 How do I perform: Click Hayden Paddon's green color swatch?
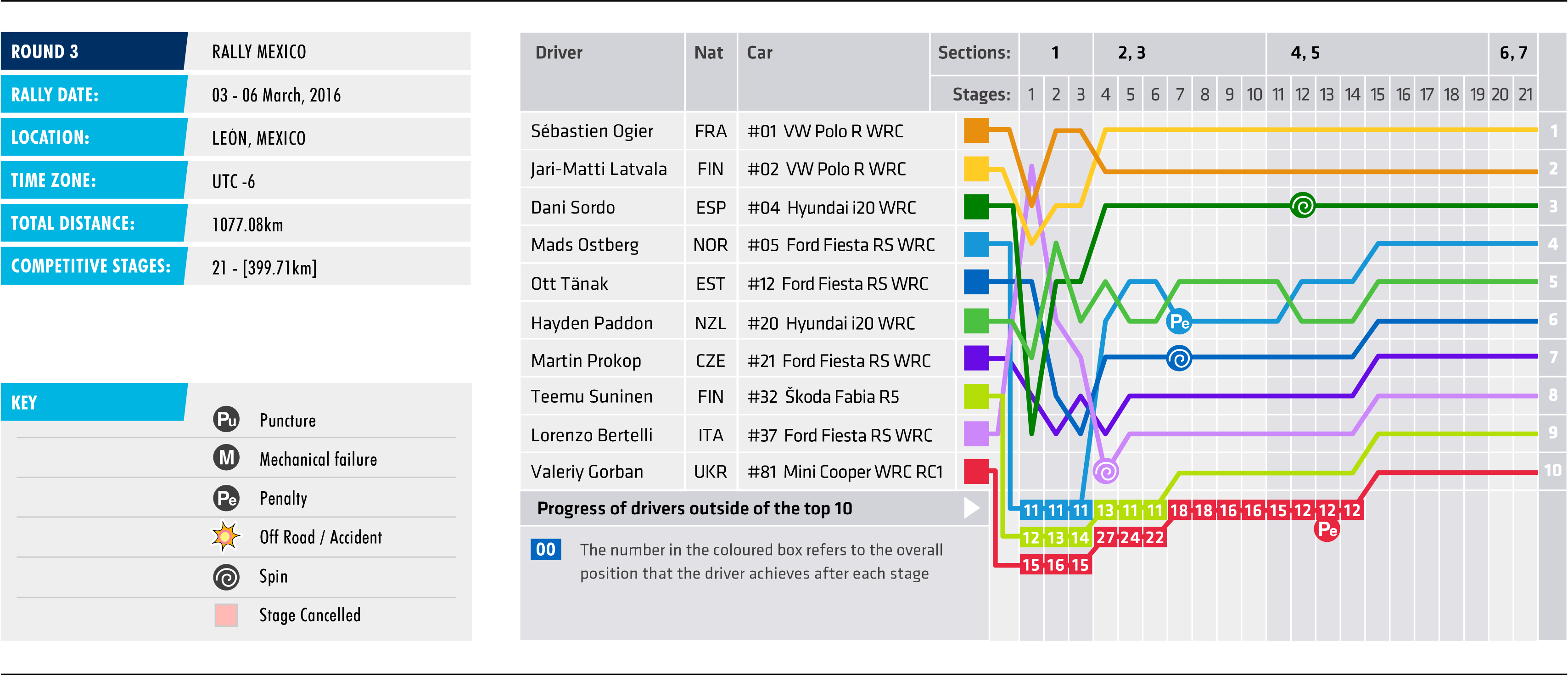(x=976, y=321)
